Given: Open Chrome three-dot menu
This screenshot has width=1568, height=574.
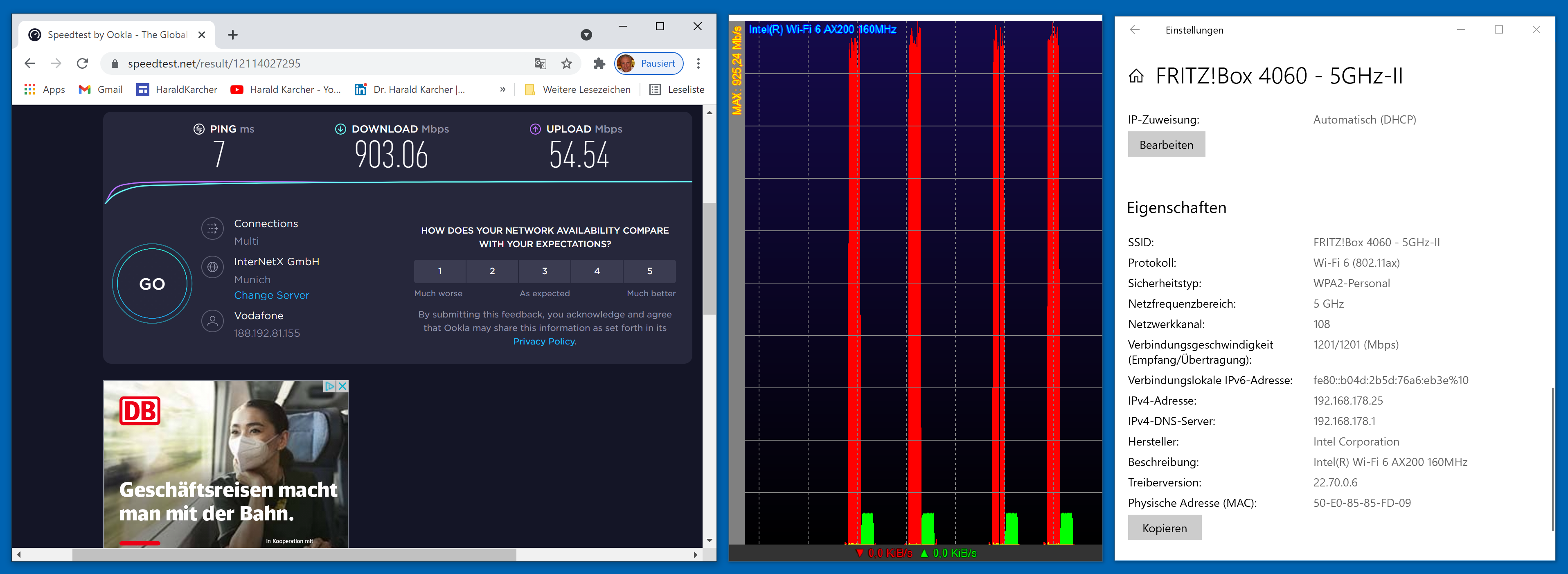Looking at the screenshot, I should click(x=698, y=63).
